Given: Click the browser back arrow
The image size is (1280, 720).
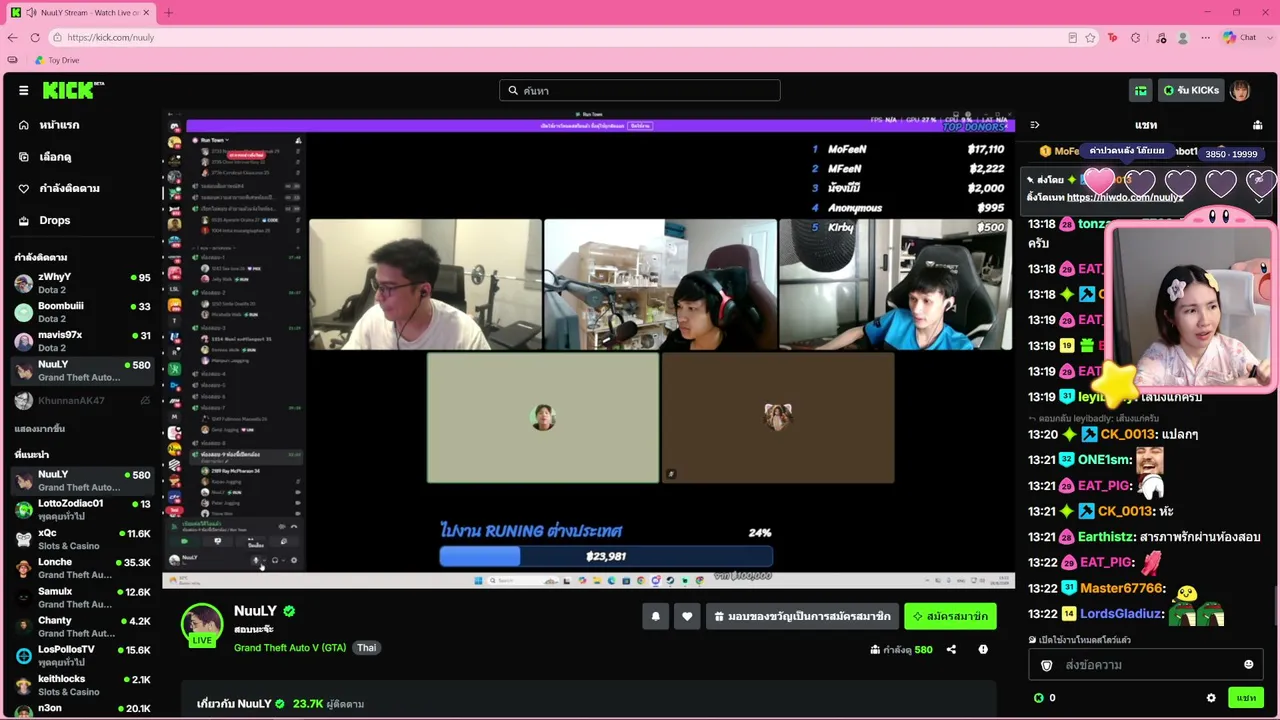Looking at the screenshot, I should (12, 38).
